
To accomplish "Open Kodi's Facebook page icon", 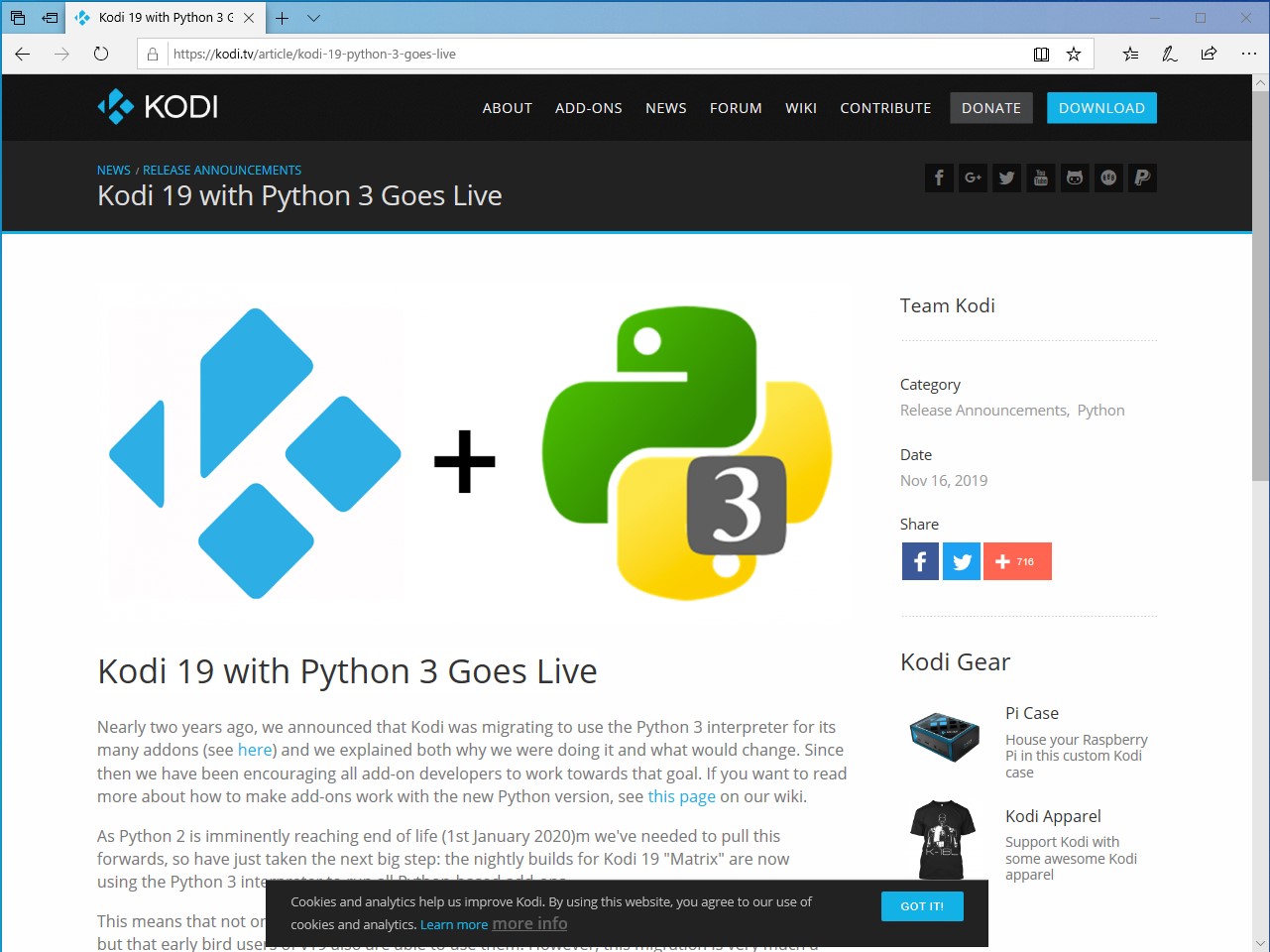I will (939, 178).
